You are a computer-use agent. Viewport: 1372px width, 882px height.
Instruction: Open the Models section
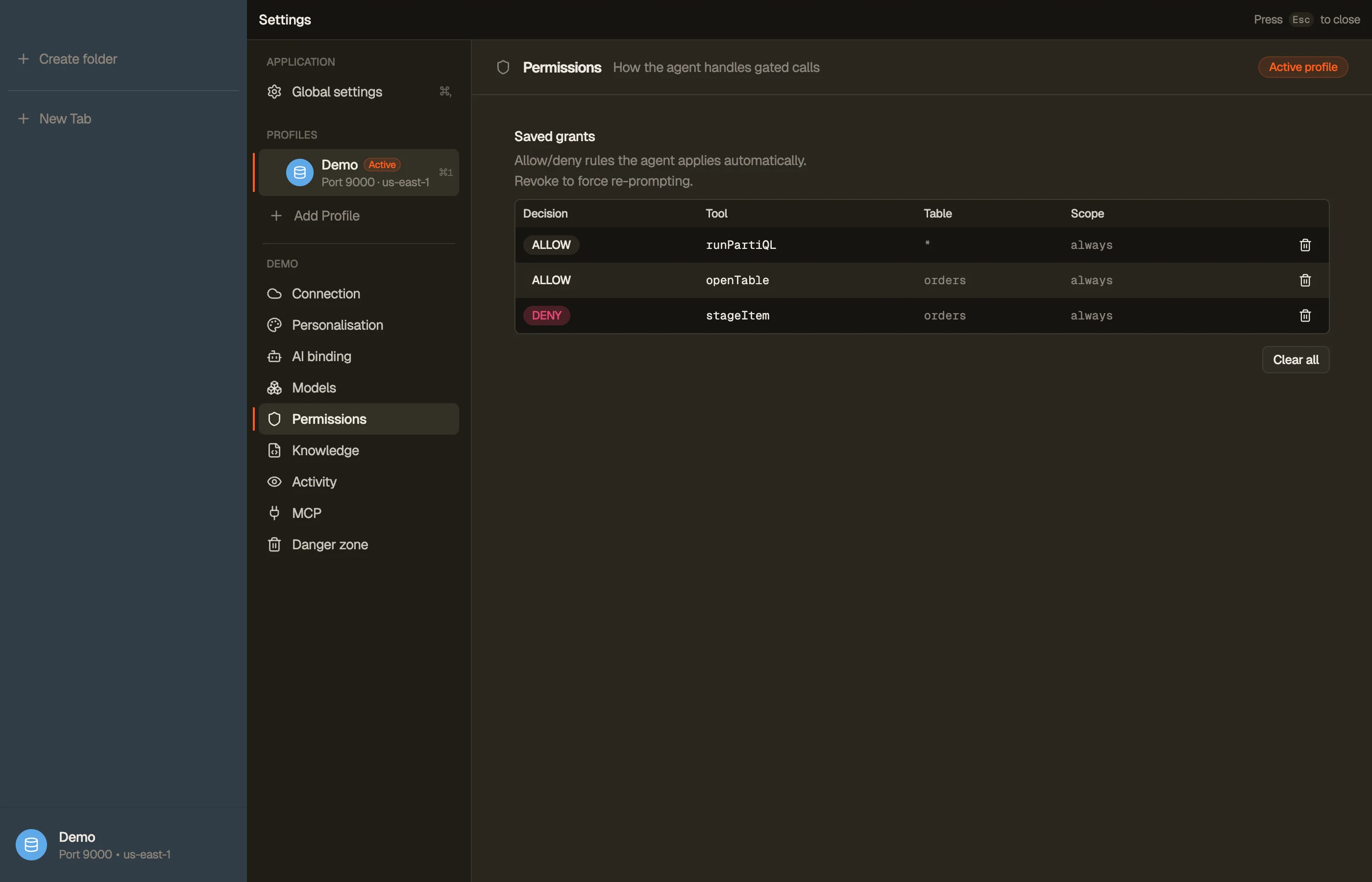click(359, 388)
